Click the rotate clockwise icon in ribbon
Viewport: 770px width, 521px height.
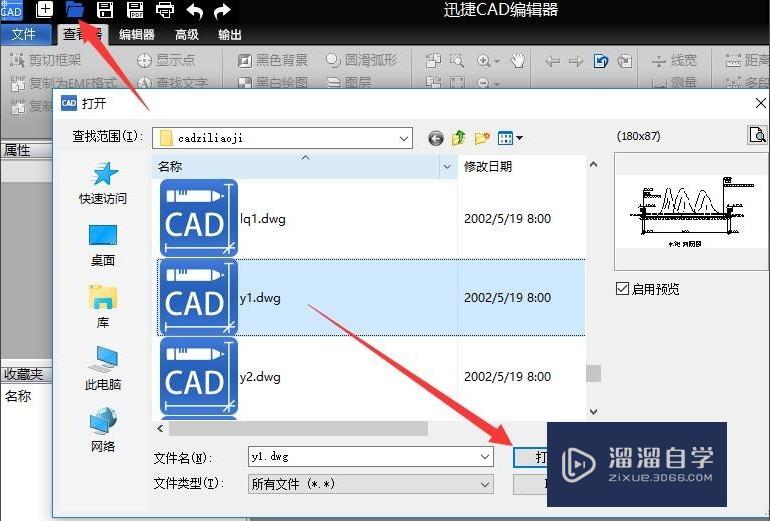pyautogui.click(x=625, y=61)
